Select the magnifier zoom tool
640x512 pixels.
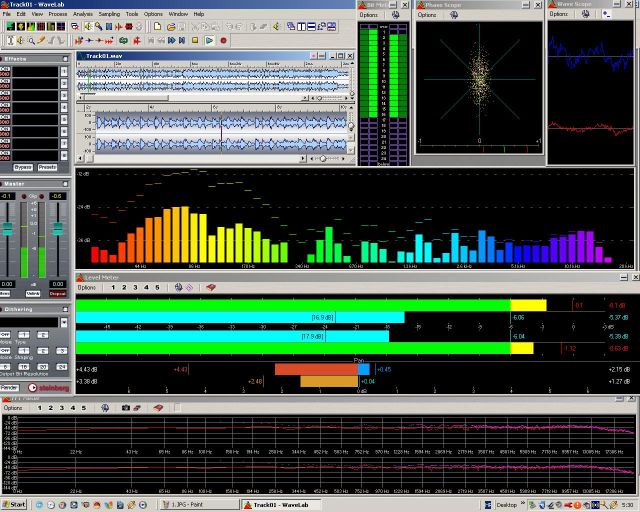pos(31,40)
